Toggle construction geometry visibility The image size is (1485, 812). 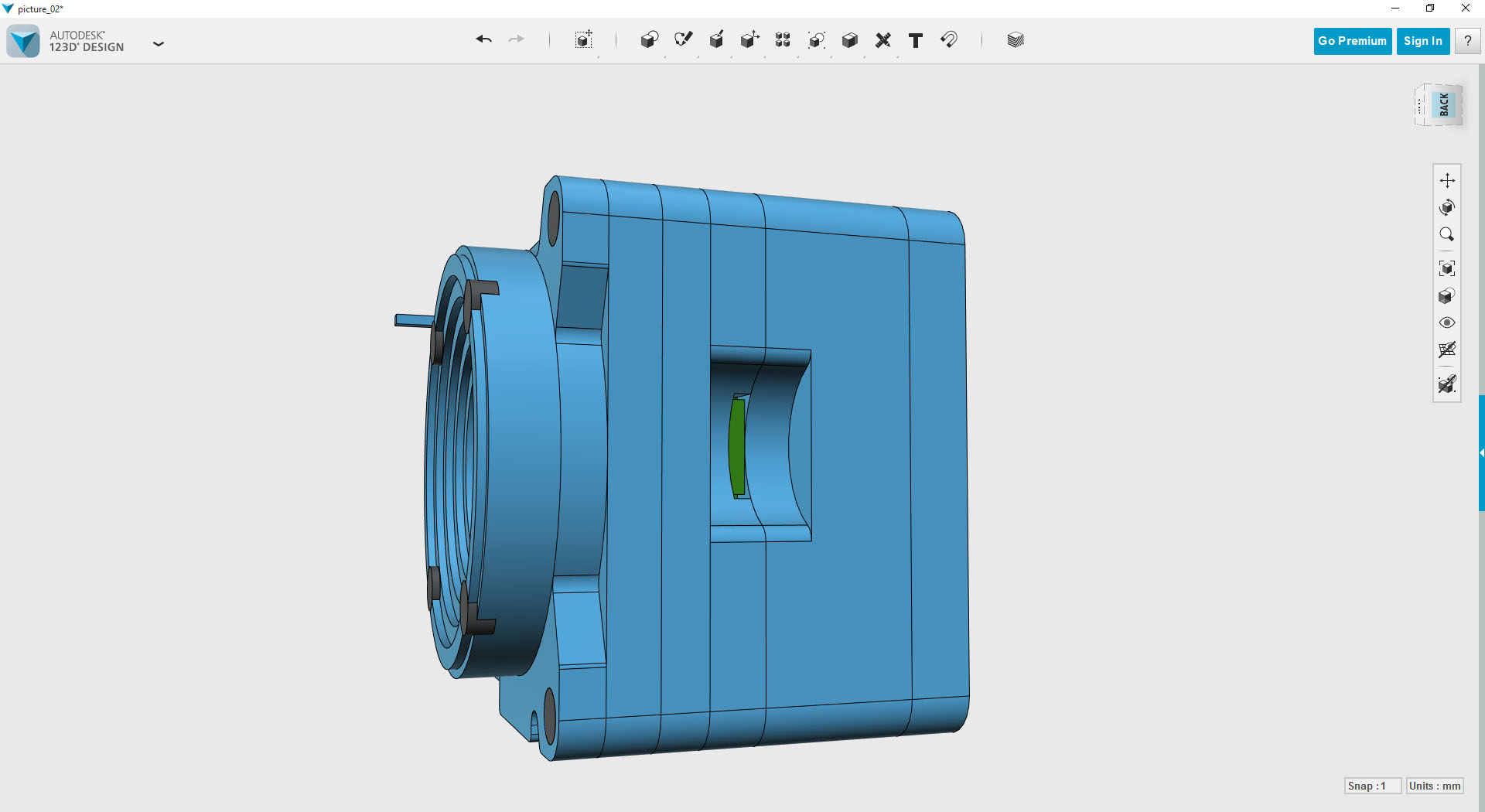click(1447, 384)
